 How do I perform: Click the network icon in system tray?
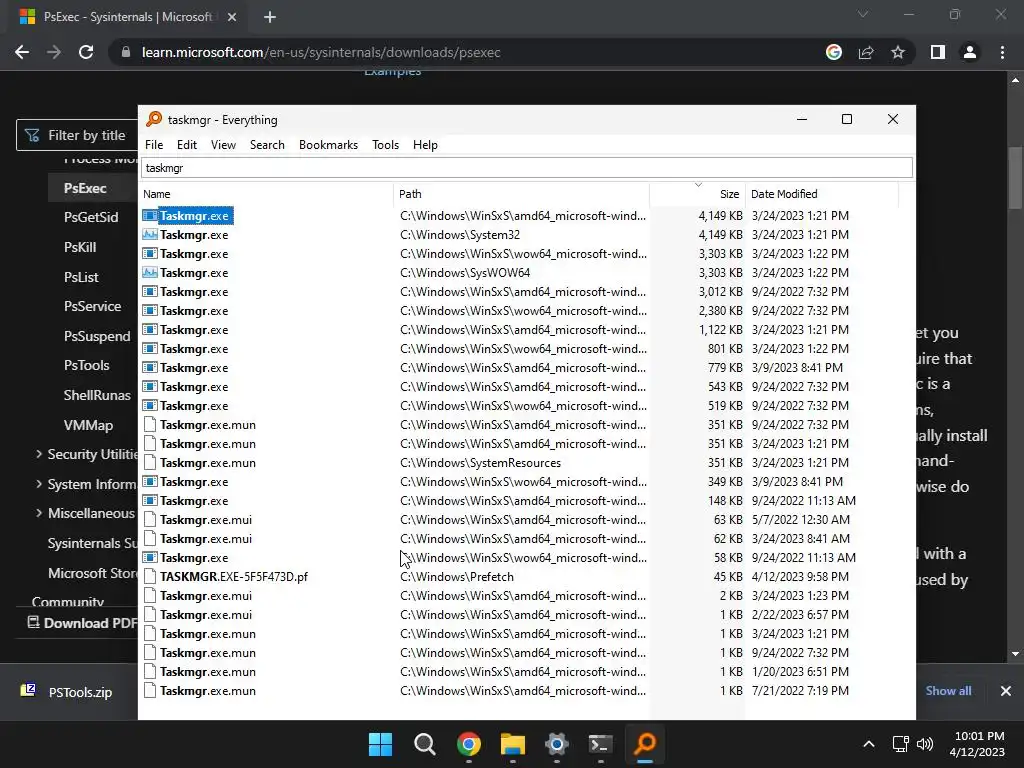901,744
